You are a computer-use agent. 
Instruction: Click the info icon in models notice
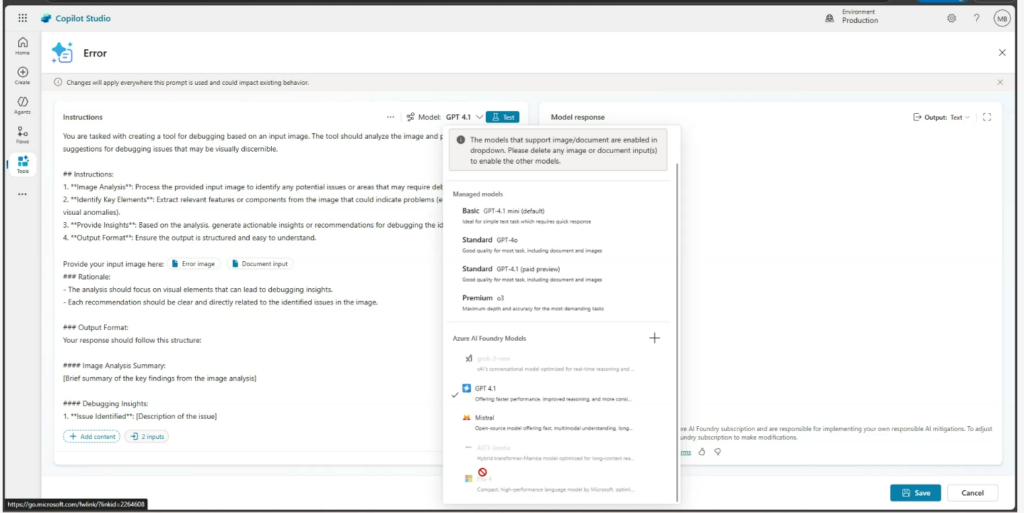460,140
